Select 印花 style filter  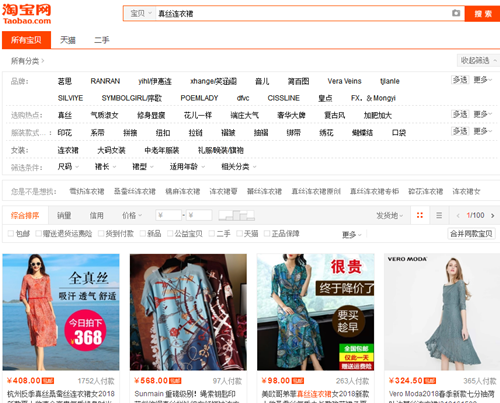pos(65,133)
